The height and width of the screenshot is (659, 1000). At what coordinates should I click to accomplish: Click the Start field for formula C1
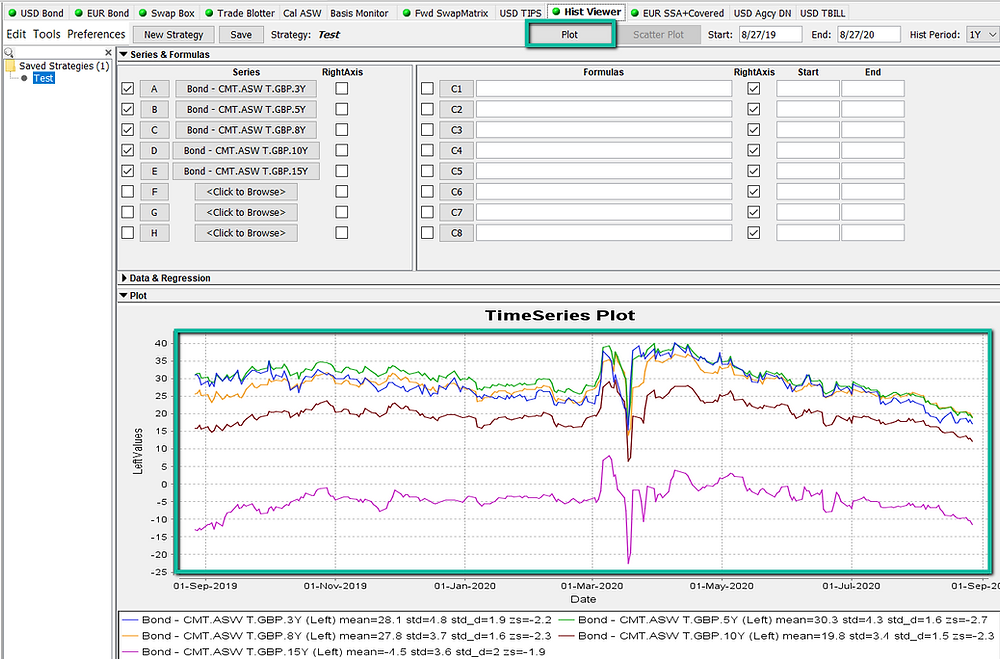pyautogui.click(x=807, y=89)
